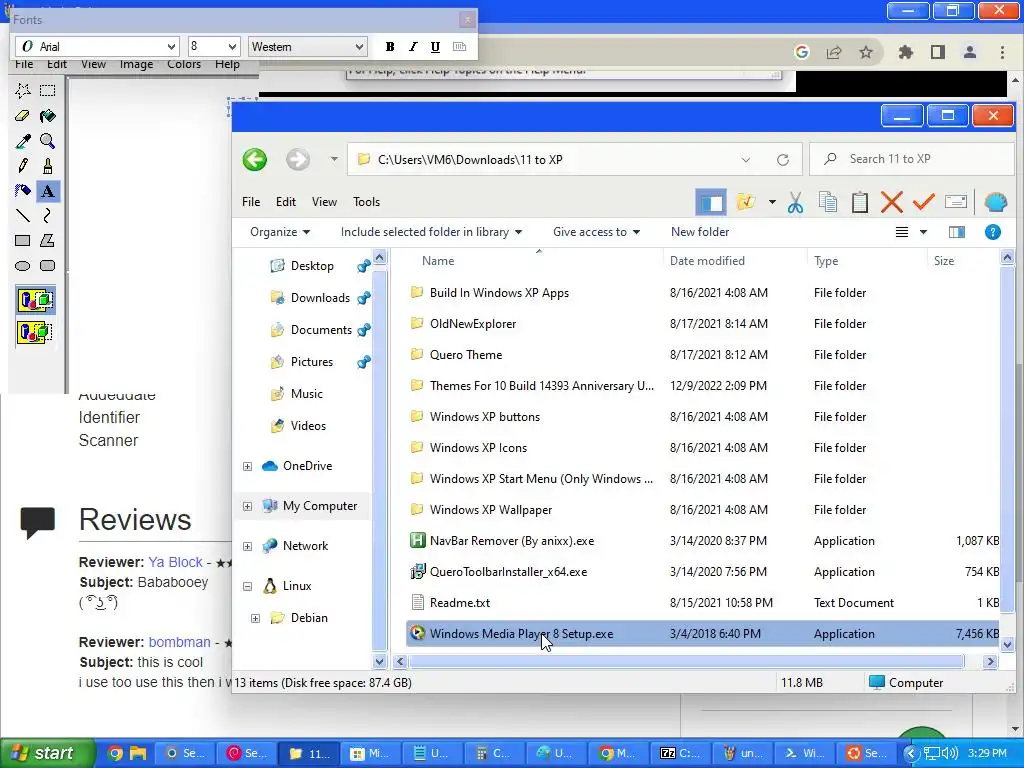The width and height of the screenshot is (1024, 768).
Task: Click the Cut scissors icon in Explorer toolbar
Action: pos(795,202)
